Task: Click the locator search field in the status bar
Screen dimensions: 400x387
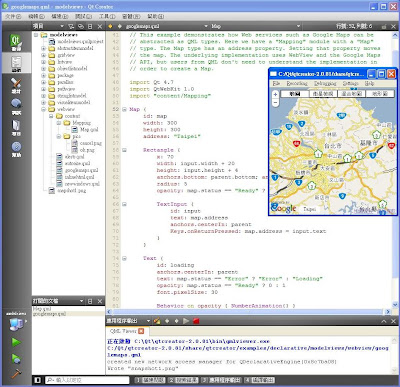Action: coord(87,380)
